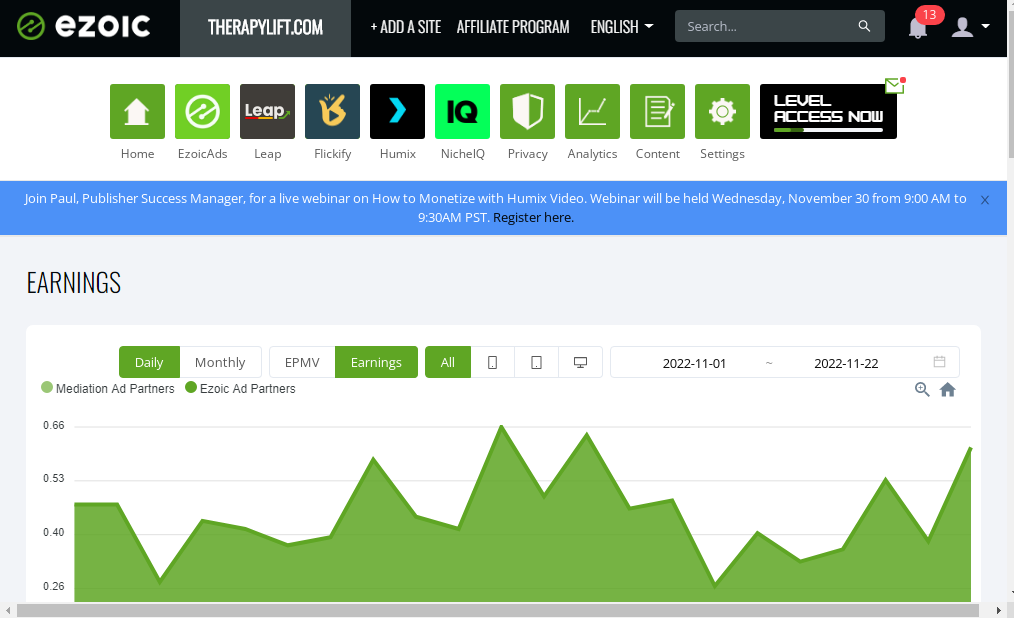Filter chart by desktop devices
The image size is (1014, 618).
coord(580,362)
